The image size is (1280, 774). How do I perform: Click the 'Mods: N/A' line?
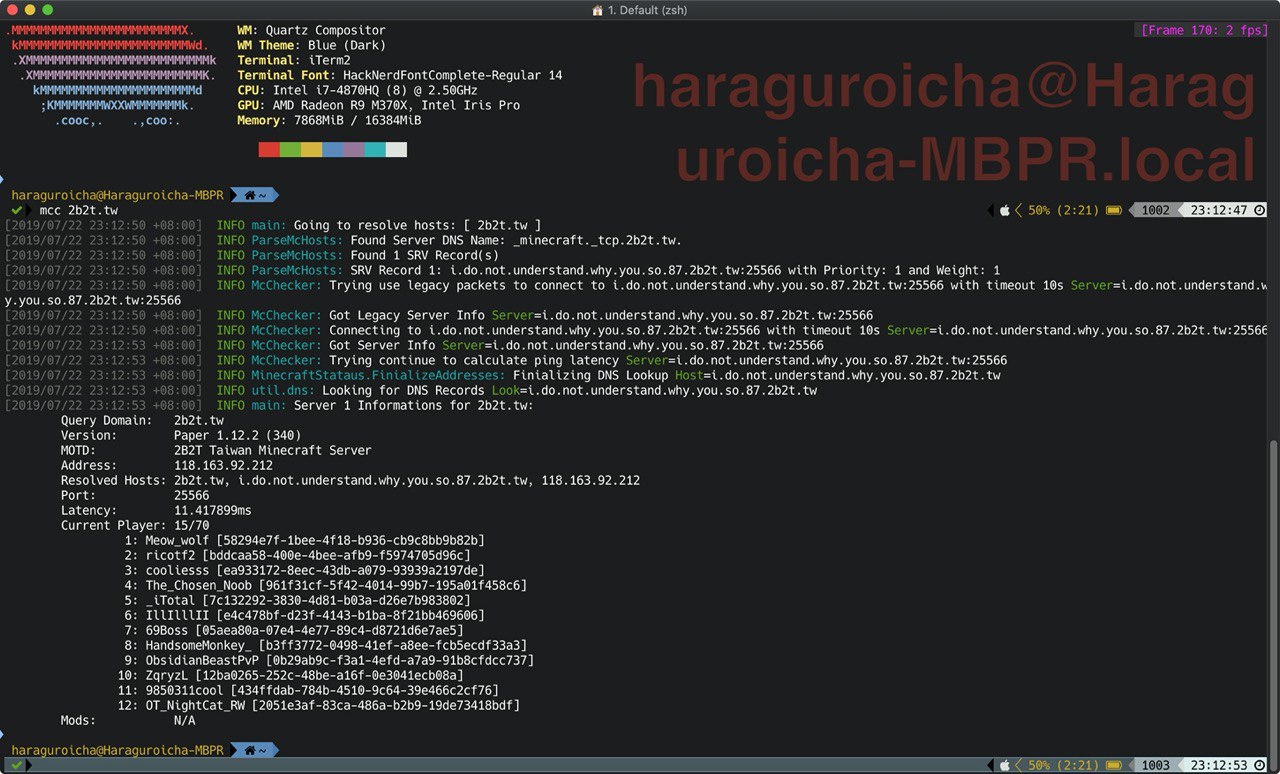pos(128,720)
